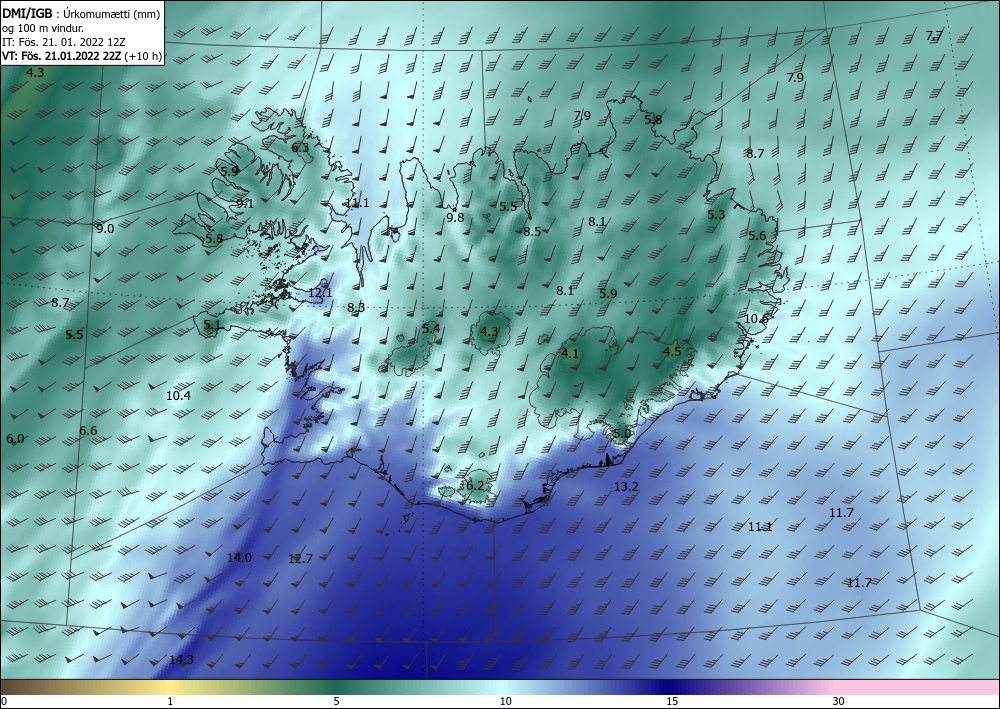Click the 5.1 value on the Snæfellsnes peninsula
Screen dimensions: 1000x709
click(212, 325)
